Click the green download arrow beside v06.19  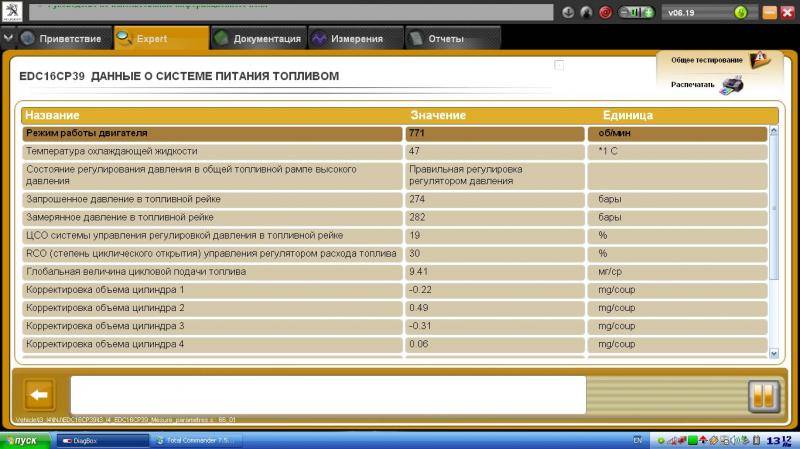[x=741, y=13]
